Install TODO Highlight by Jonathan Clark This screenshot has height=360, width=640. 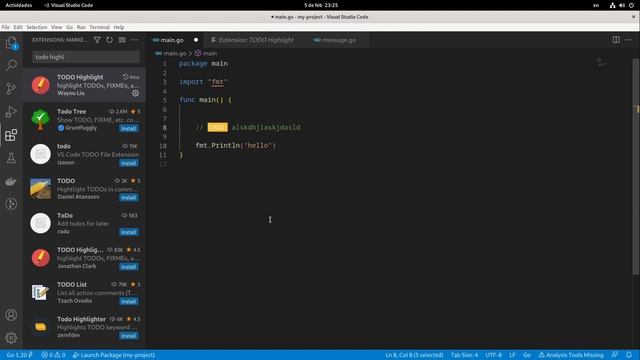tap(129, 267)
